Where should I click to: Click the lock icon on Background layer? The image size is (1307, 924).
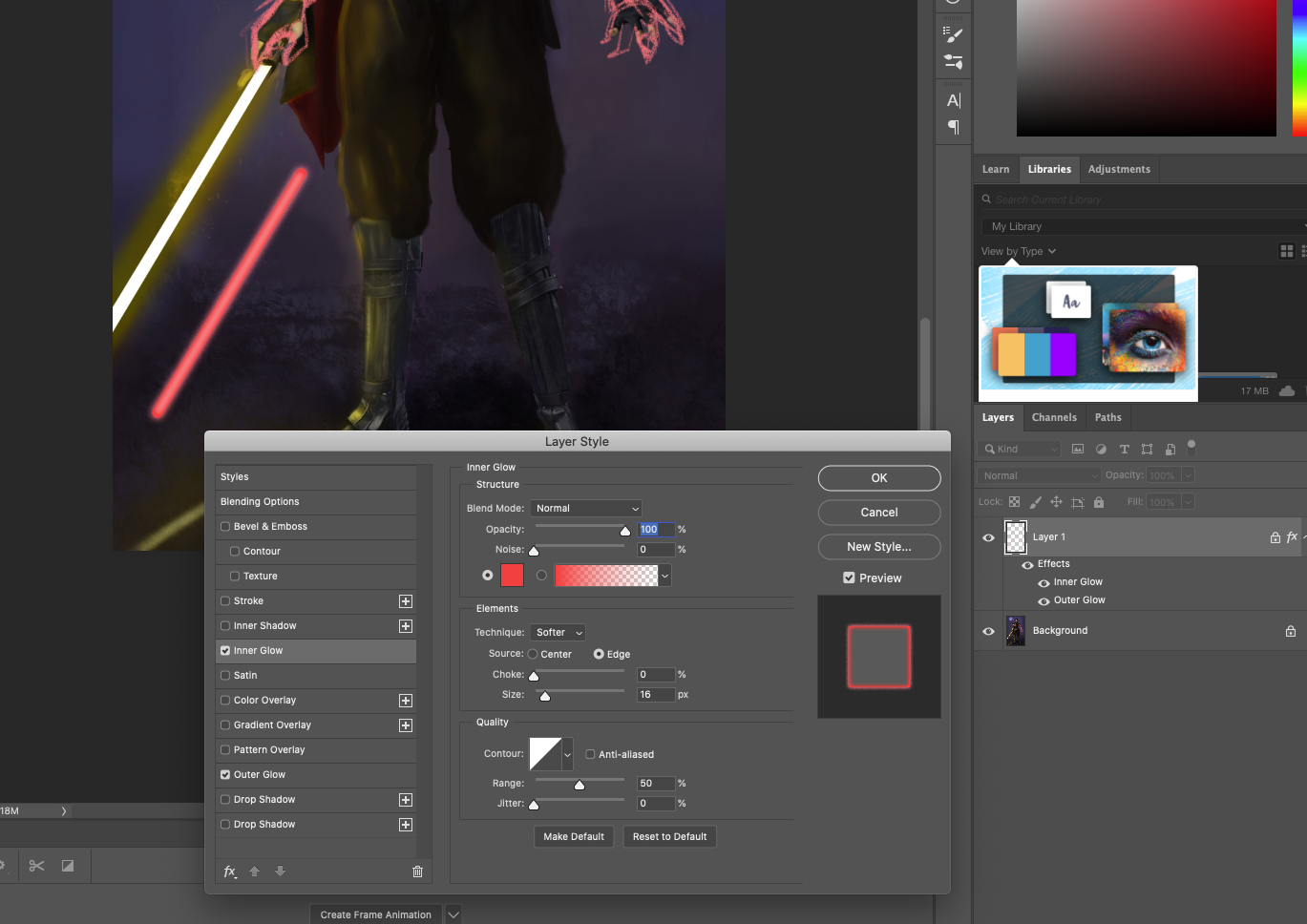pos(1291,631)
